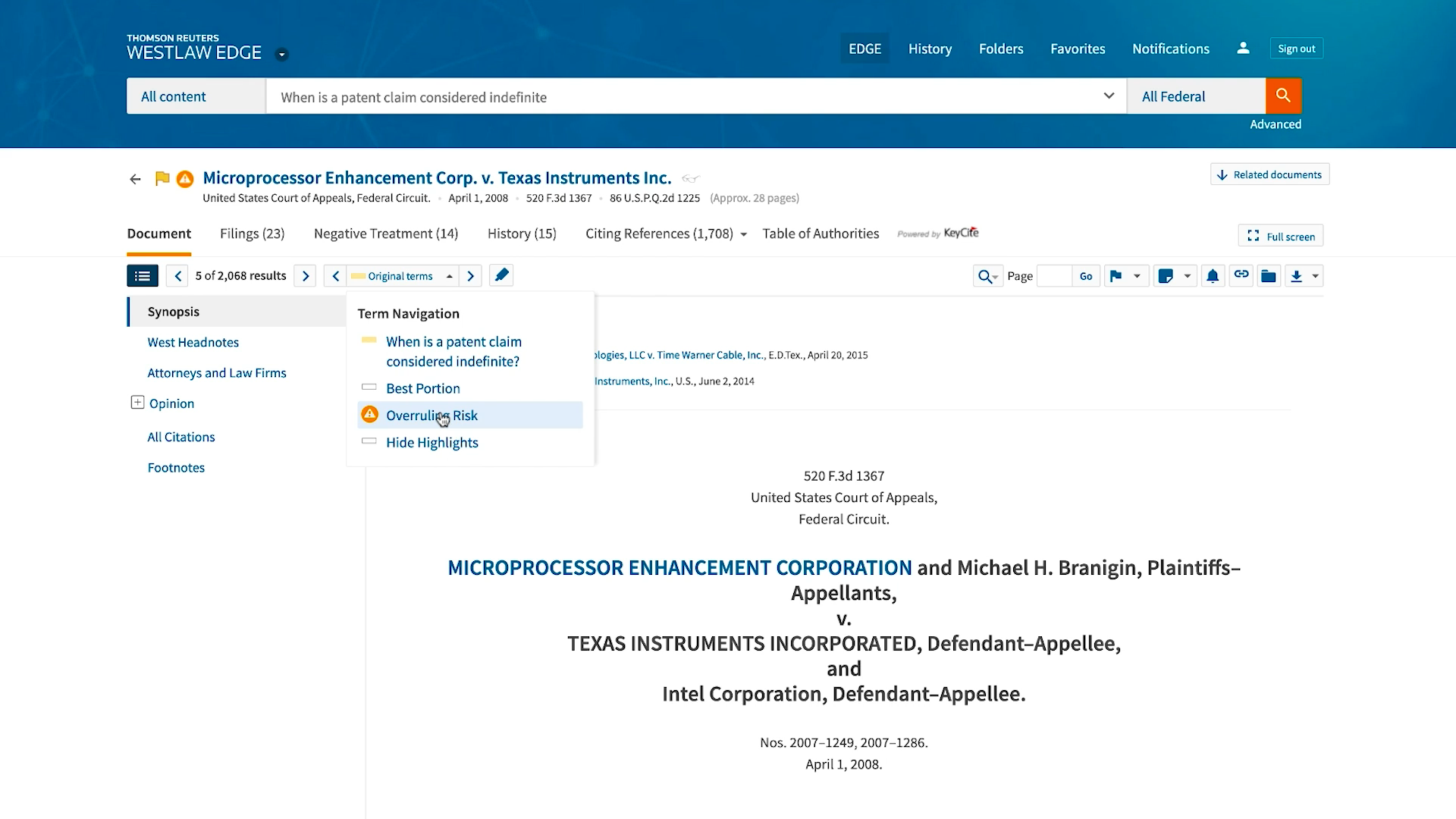Click the Related documents button
1456x819 pixels.
(1269, 174)
